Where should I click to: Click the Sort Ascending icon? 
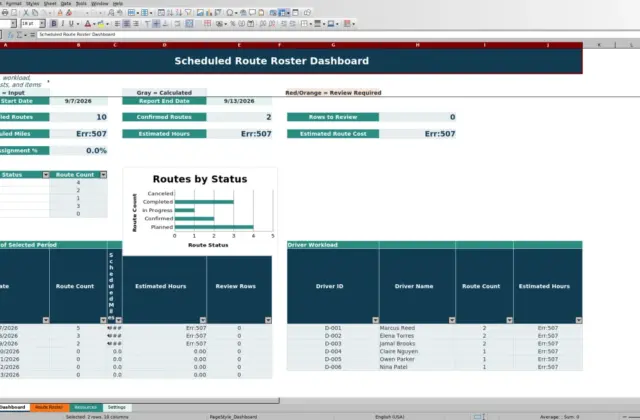pyautogui.click(x=170, y=13)
